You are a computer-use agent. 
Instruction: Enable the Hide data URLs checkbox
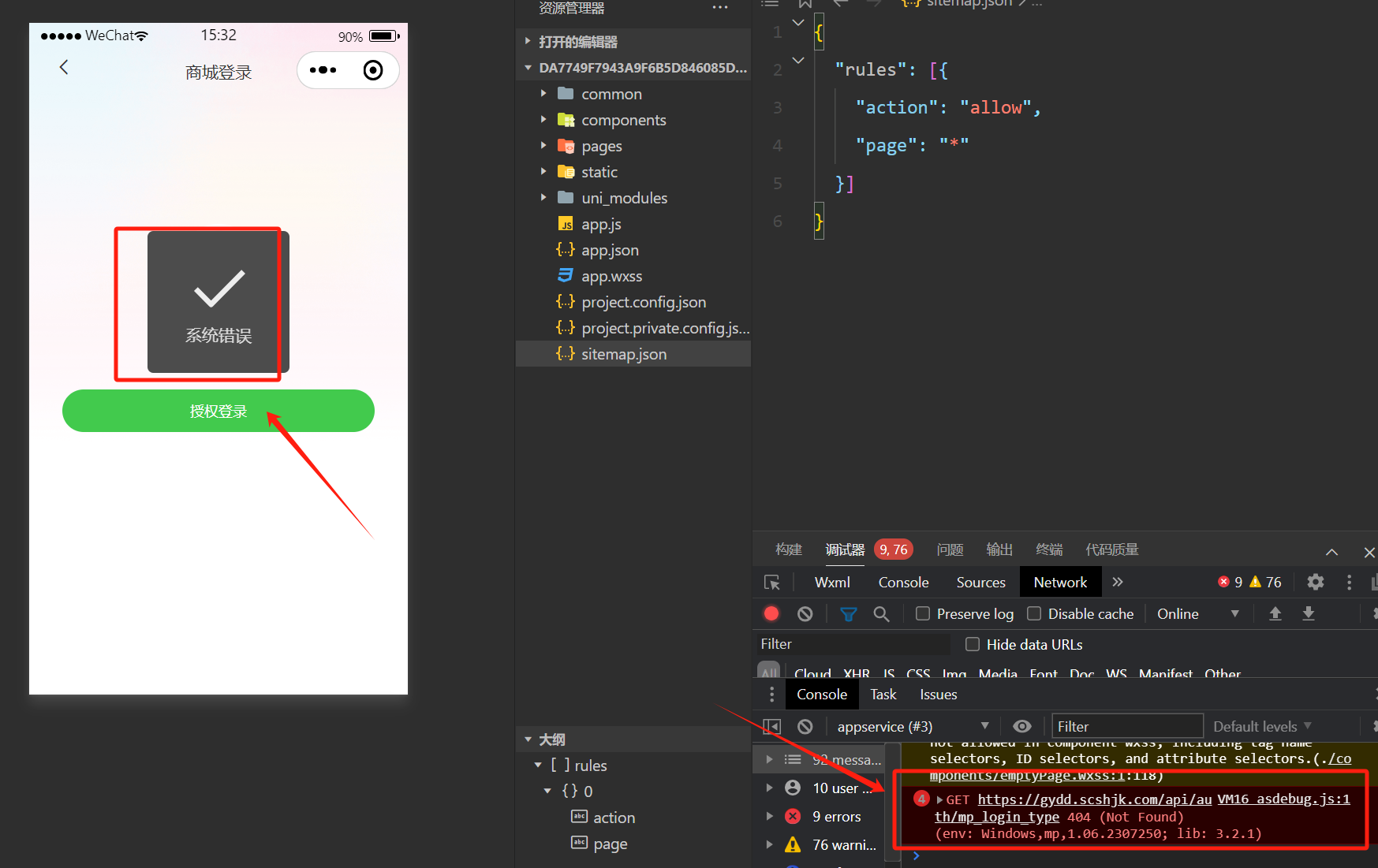(x=973, y=644)
